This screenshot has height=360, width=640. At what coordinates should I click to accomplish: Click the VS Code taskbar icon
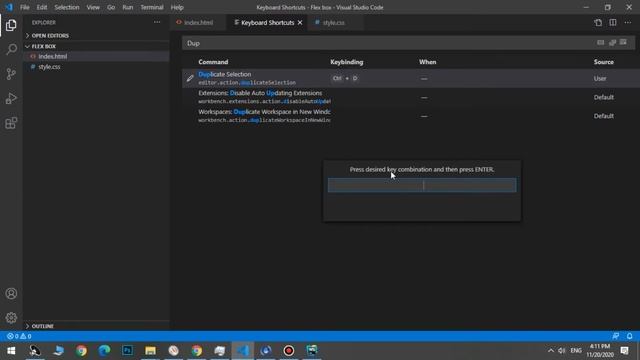point(243,351)
